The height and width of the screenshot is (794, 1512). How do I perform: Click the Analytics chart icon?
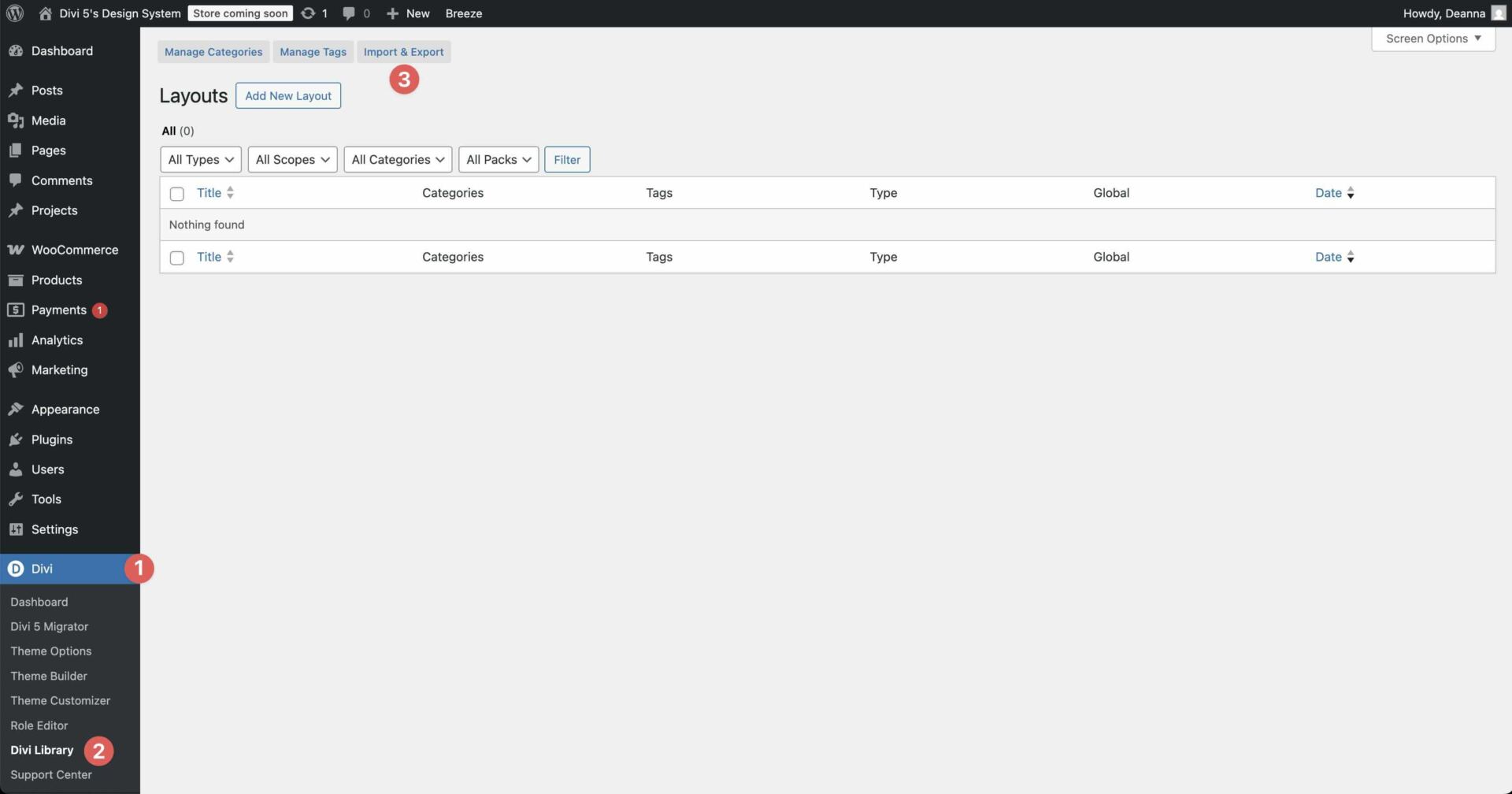pyautogui.click(x=17, y=339)
